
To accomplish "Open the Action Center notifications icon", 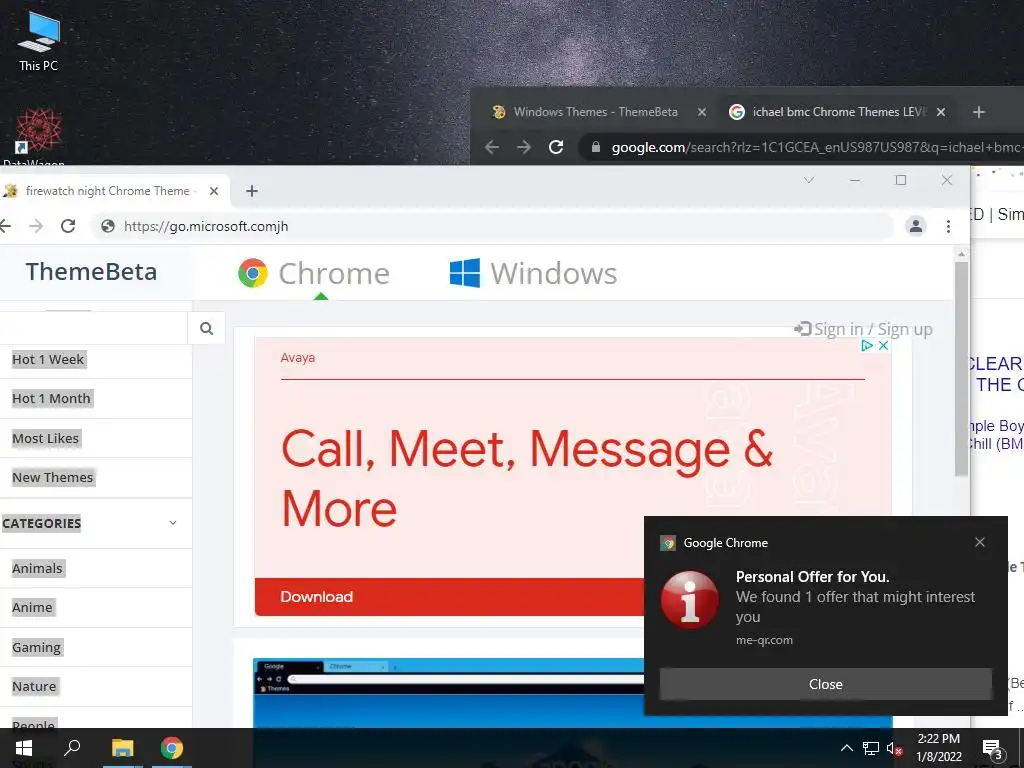I will pyautogui.click(x=993, y=748).
